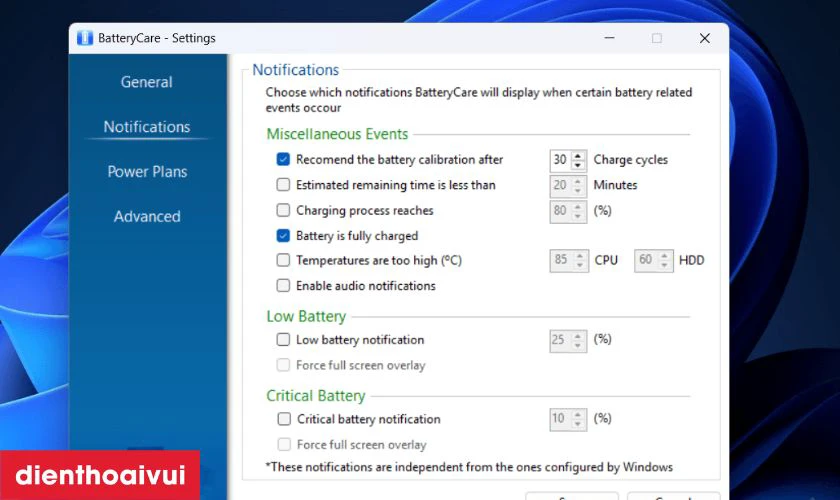This screenshot has width=840, height=500.
Task: Click the BatteryCare app icon in title bar
Action: [x=84, y=38]
